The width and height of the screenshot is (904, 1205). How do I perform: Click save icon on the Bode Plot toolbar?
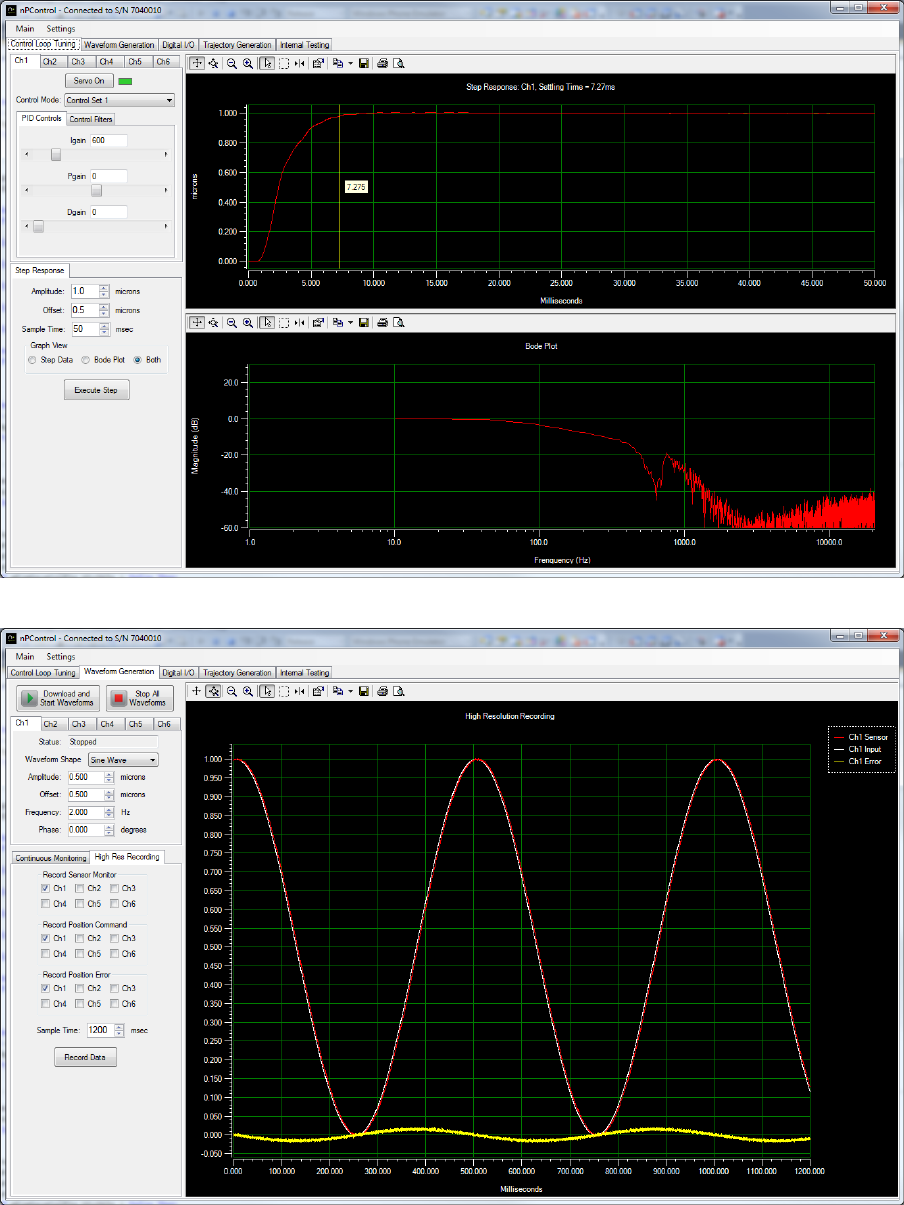(x=363, y=322)
